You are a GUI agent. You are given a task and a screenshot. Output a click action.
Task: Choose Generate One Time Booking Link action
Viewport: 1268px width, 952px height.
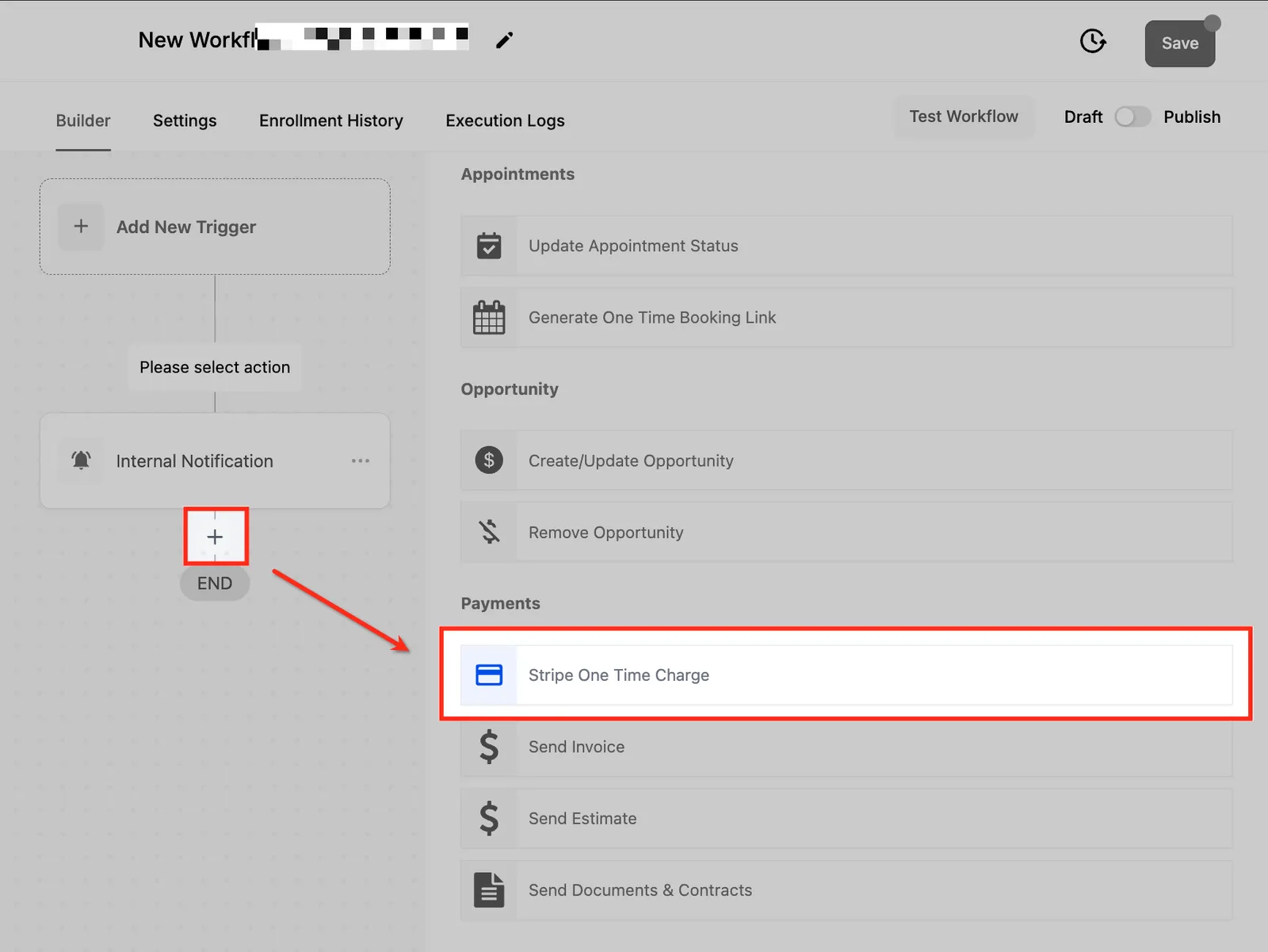tap(846, 317)
